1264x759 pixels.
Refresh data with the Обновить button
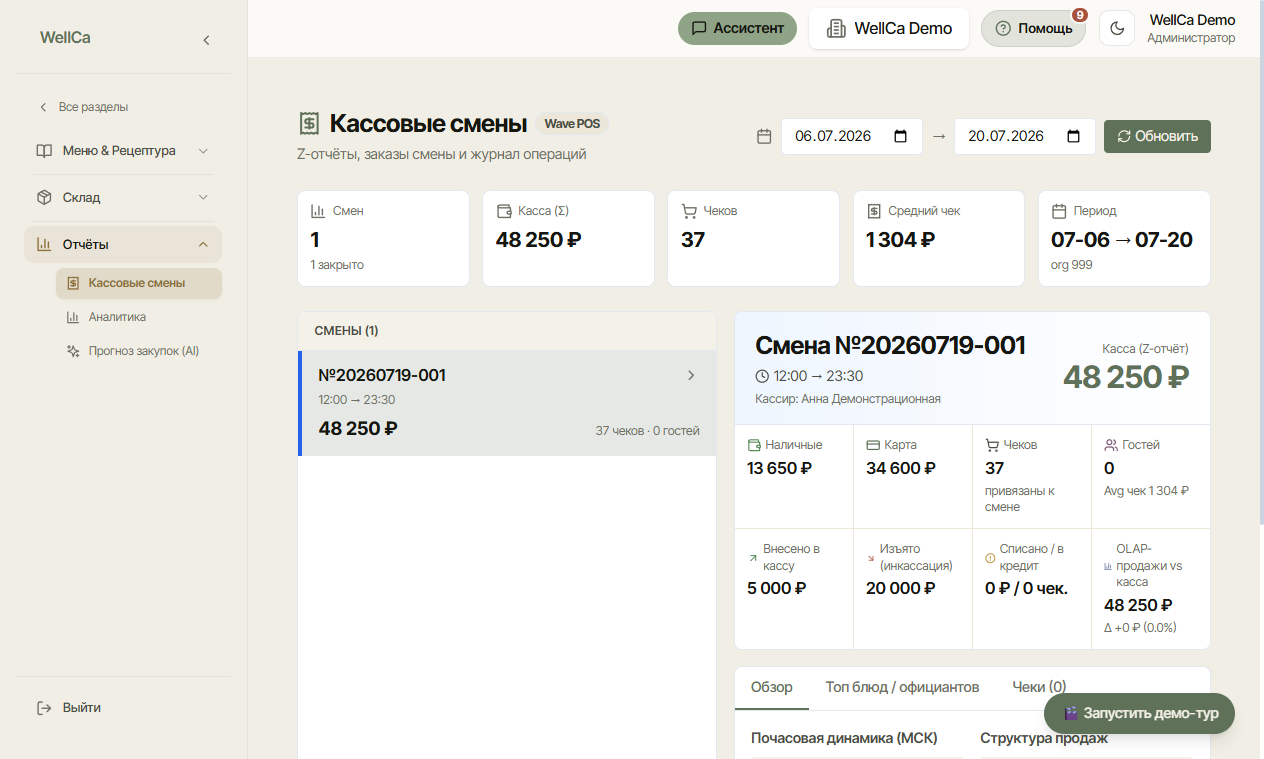pos(1157,136)
